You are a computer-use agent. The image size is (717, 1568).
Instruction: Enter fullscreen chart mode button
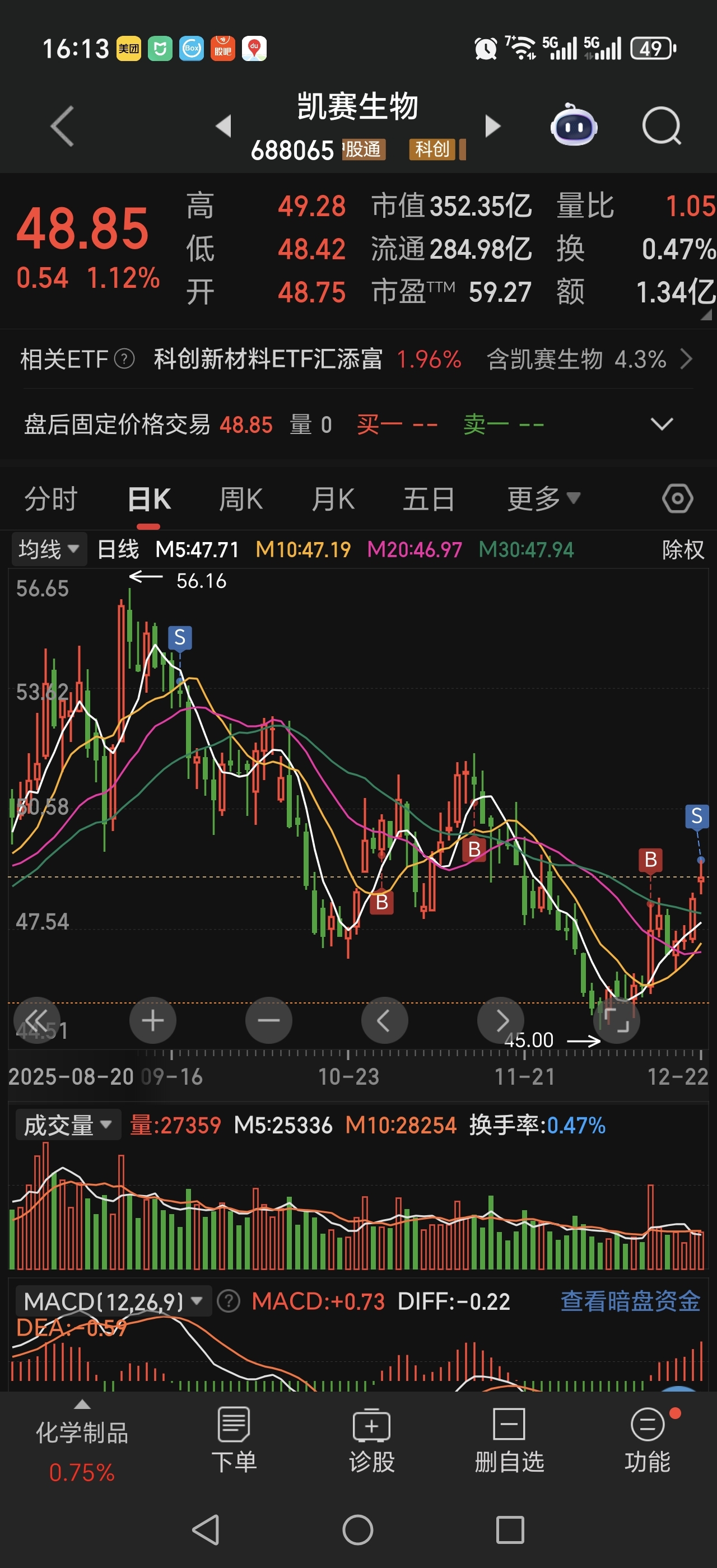pos(616,1020)
